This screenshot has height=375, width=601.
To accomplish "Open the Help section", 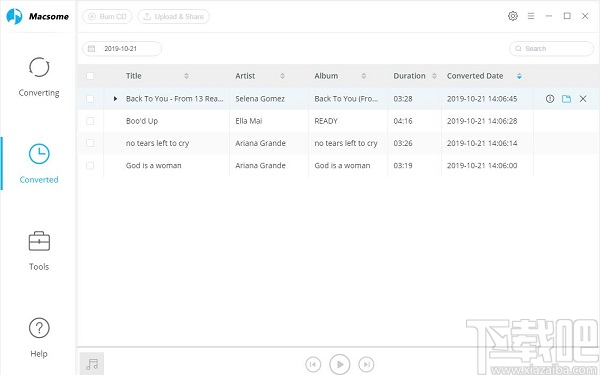I will coord(39,338).
